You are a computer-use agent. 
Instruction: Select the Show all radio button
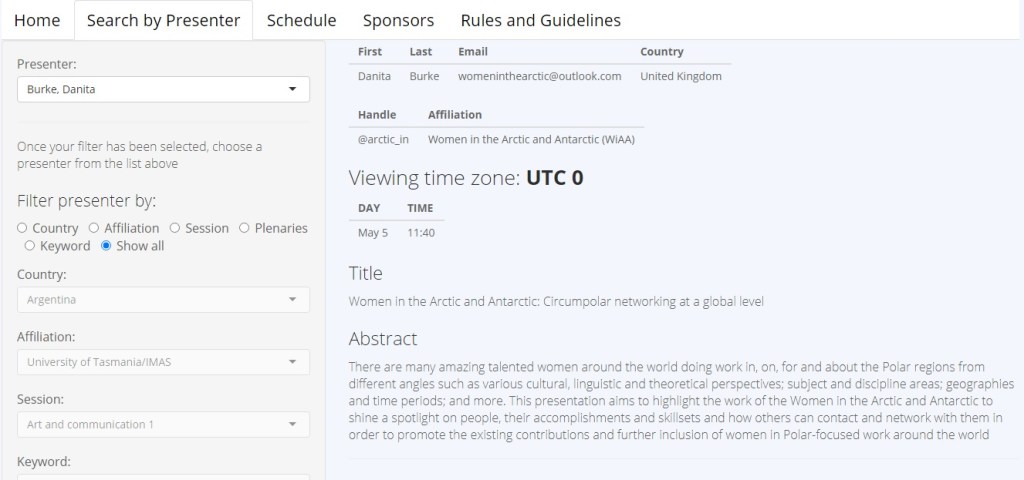click(106, 246)
